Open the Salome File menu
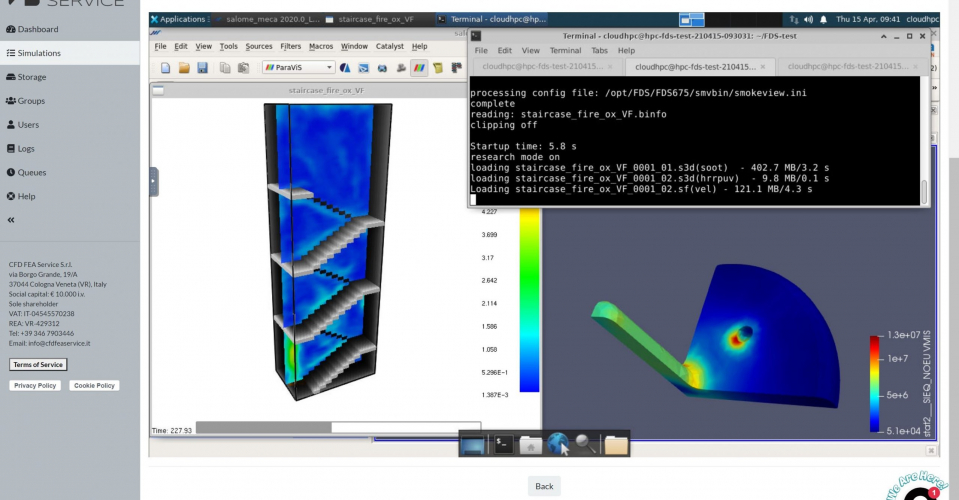 tap(160, 46)
